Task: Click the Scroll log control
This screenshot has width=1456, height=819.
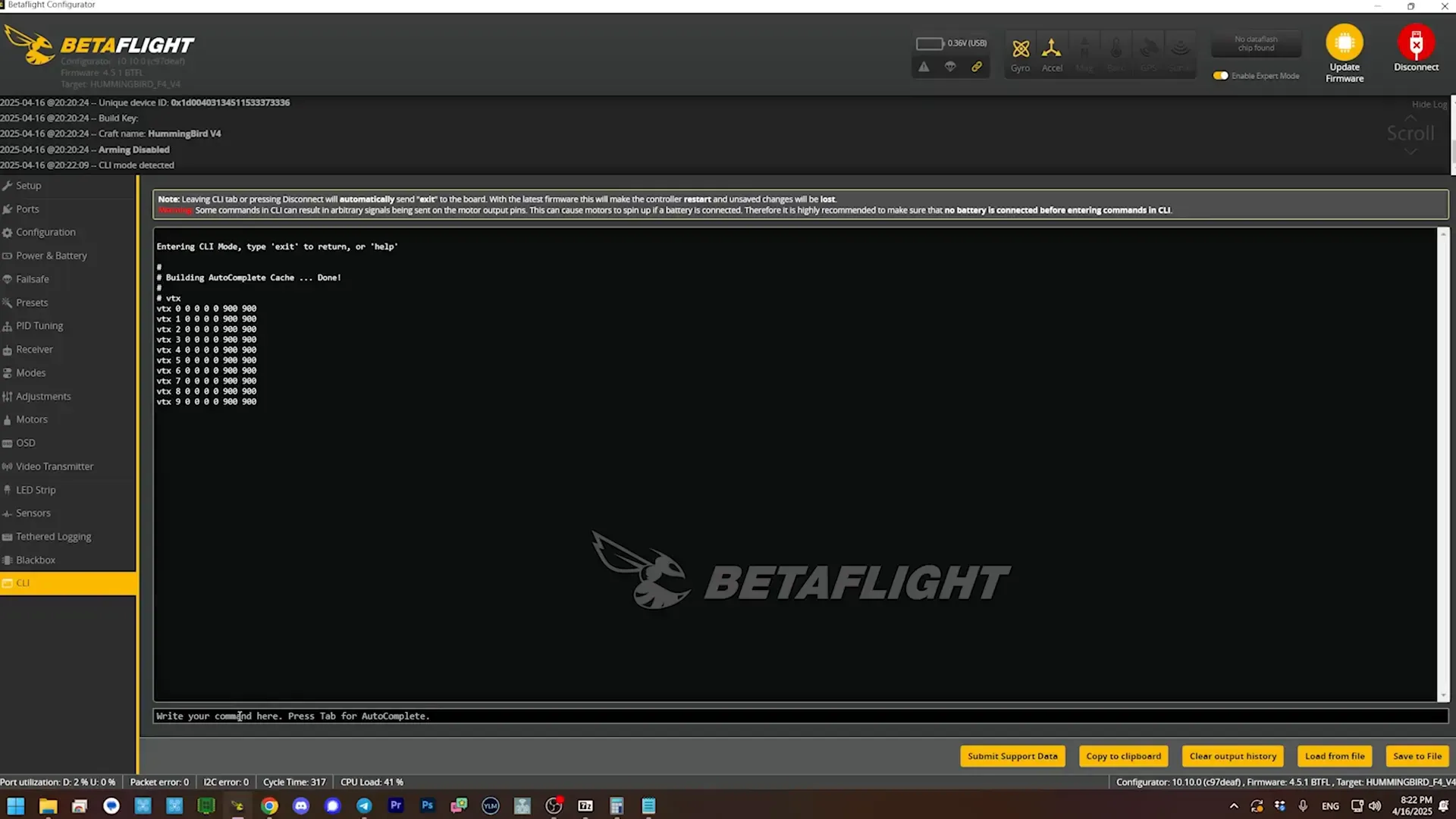Action: 1410,133
